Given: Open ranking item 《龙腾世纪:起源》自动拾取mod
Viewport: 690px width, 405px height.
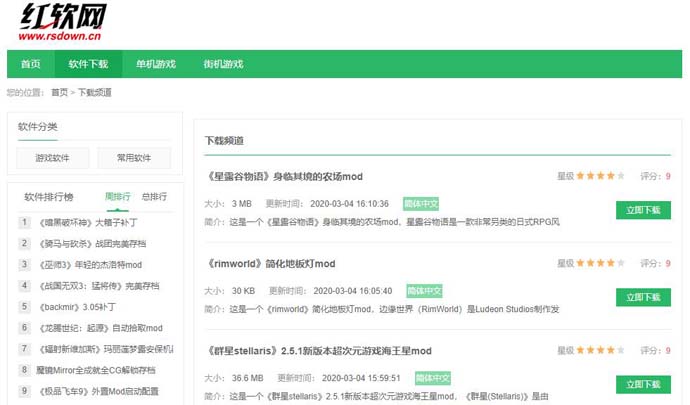Looking at the screenshot, I should pos(101,328).
